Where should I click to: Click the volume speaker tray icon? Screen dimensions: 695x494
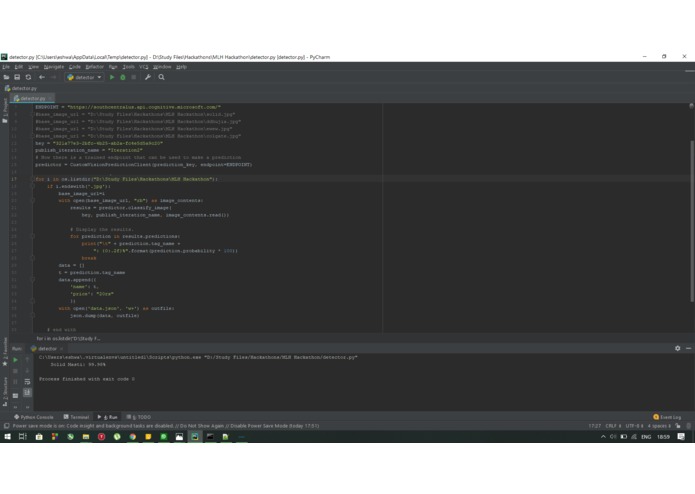[613, 437]
